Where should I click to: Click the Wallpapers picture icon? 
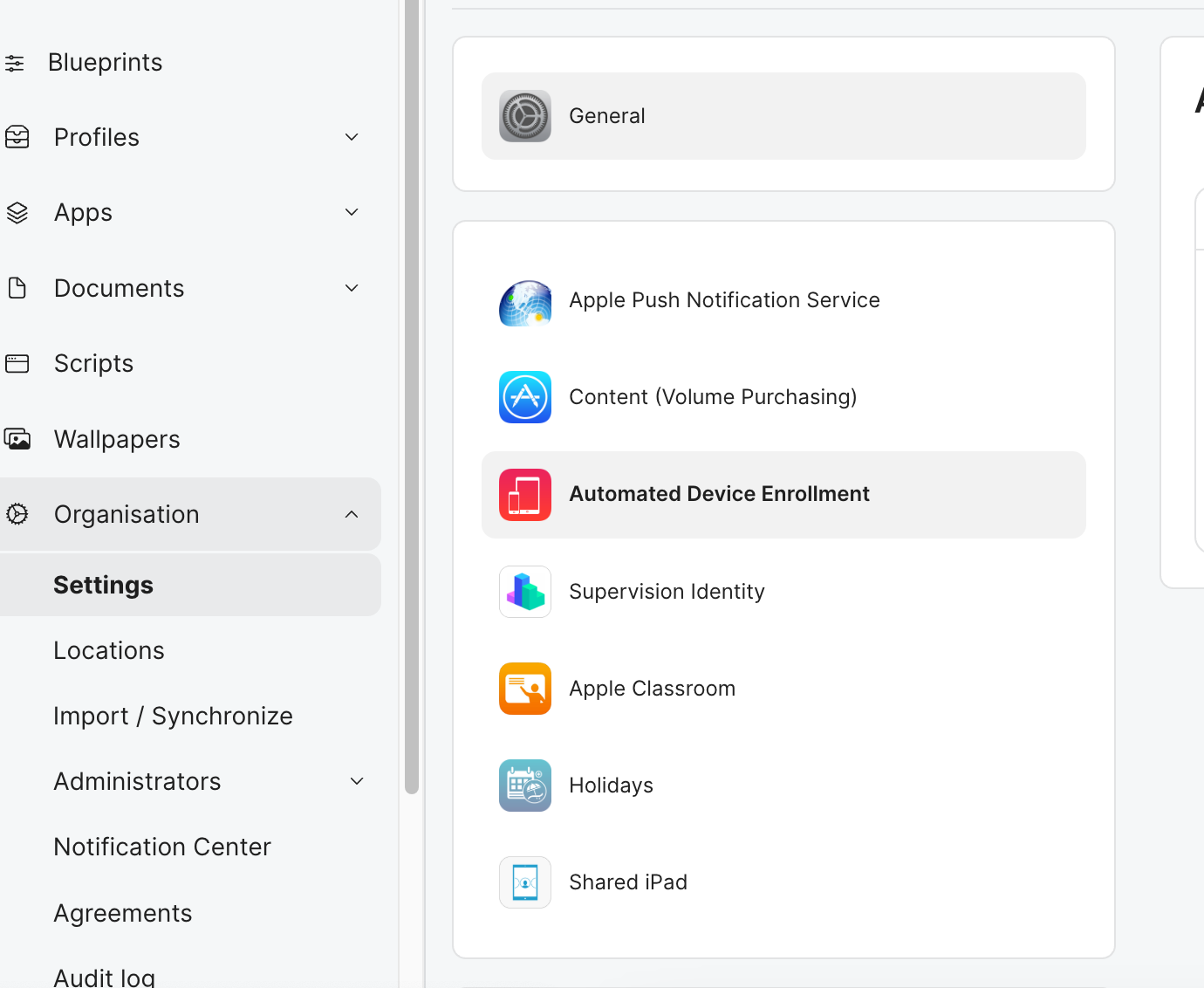17,439
